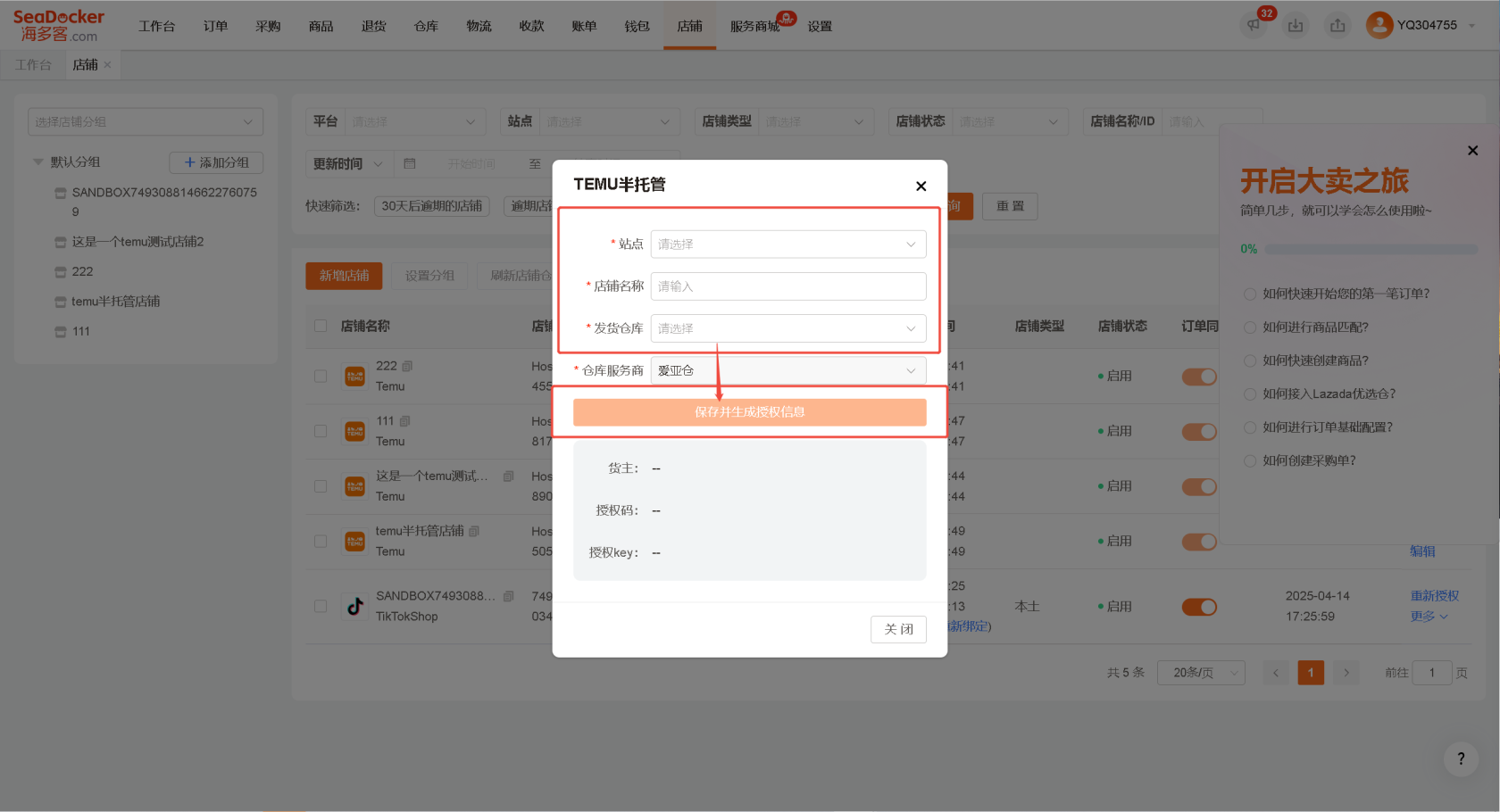Click Temu logo icon of store 222
Screen dimensions: 1500x812
coord(354,376)
